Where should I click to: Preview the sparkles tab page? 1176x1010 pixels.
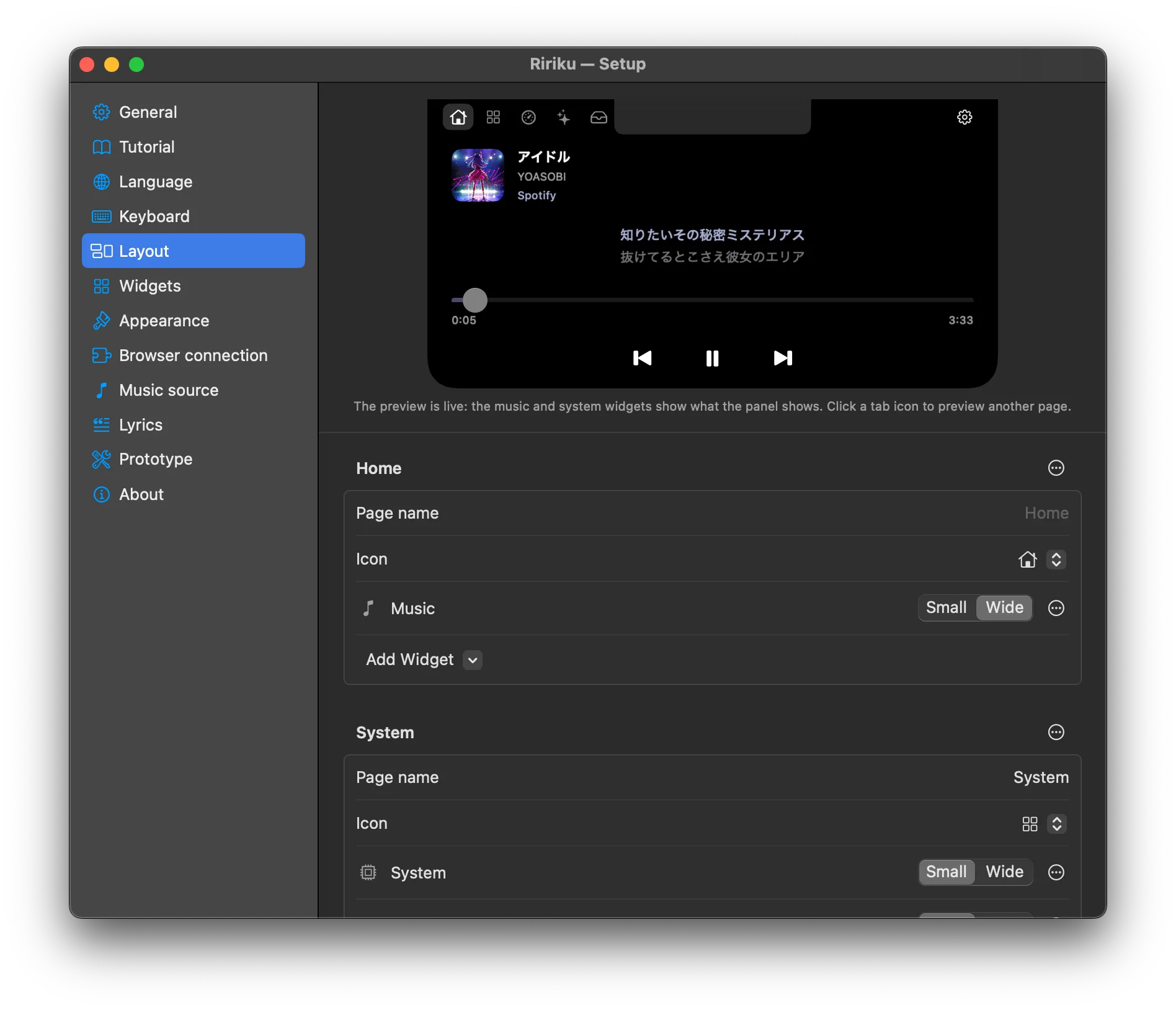(x=563, y=117)
